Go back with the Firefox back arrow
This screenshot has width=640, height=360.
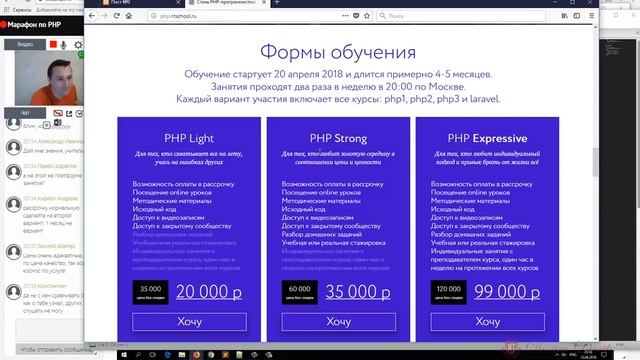(92, 16)
